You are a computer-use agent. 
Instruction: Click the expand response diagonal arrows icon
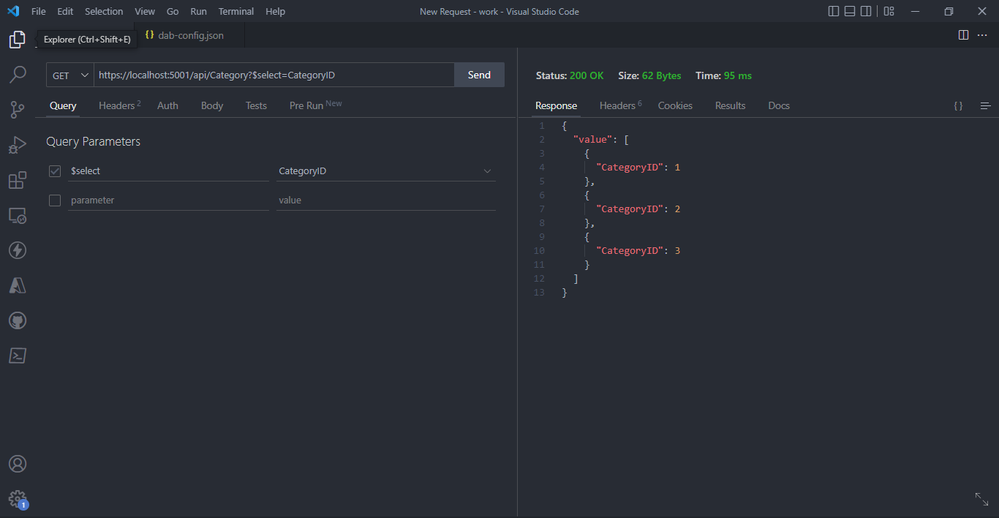coord(982,499)
